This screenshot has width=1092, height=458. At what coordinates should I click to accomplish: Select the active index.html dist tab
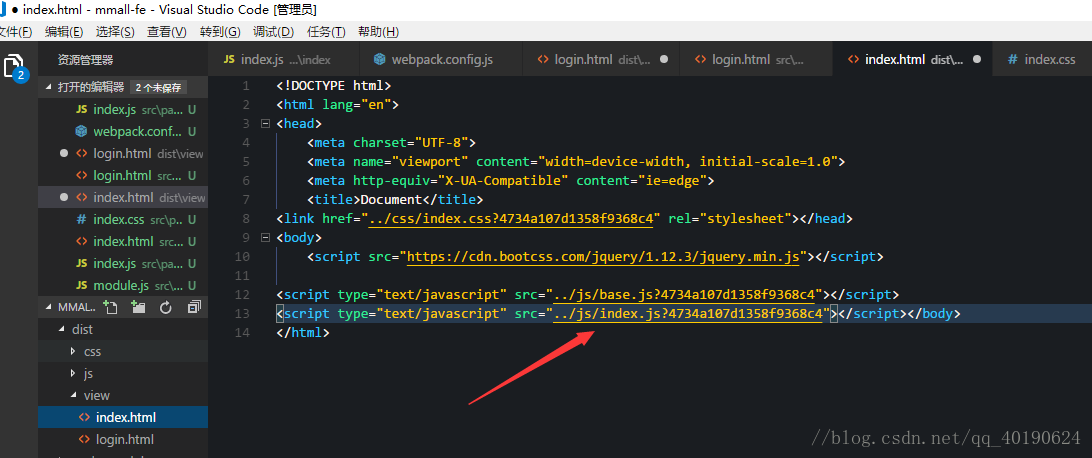(912, 59)
